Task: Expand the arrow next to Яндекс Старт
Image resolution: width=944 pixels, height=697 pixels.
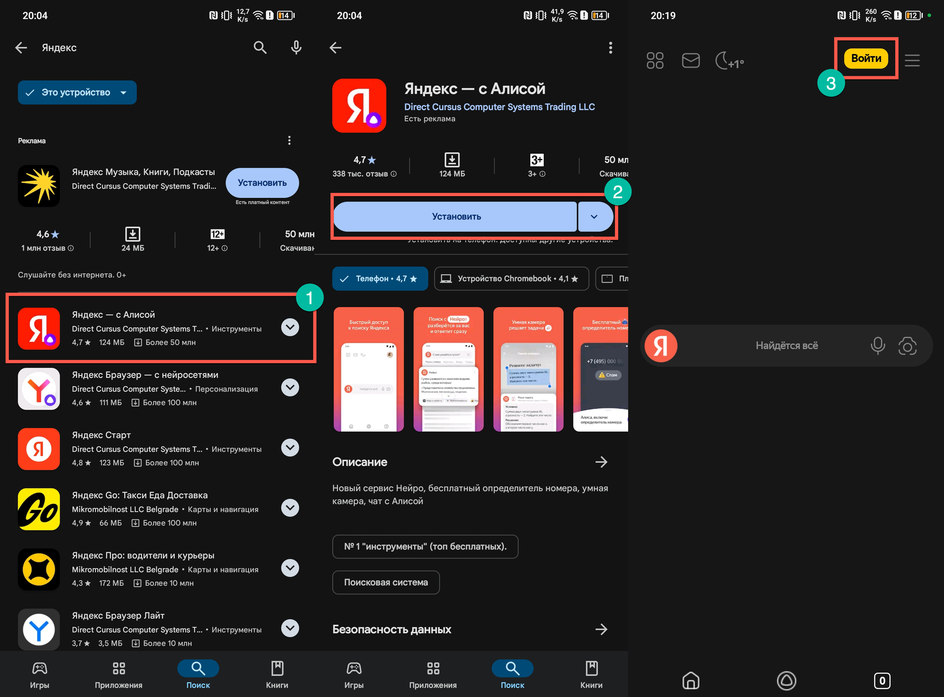Action: (290, 448)
